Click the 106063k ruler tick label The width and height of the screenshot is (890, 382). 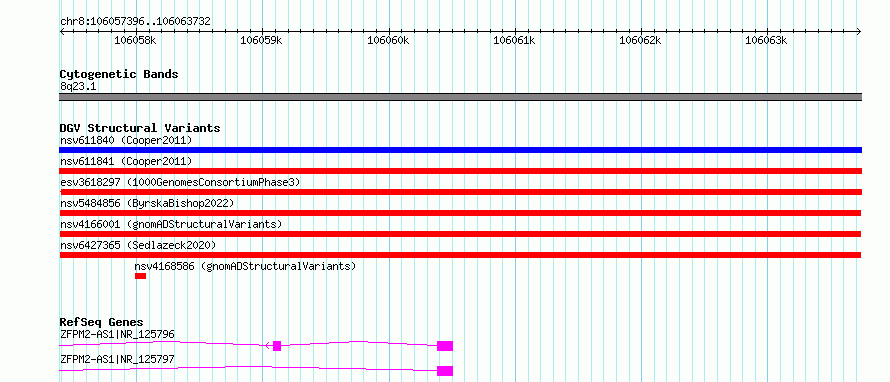coord(766,40)
